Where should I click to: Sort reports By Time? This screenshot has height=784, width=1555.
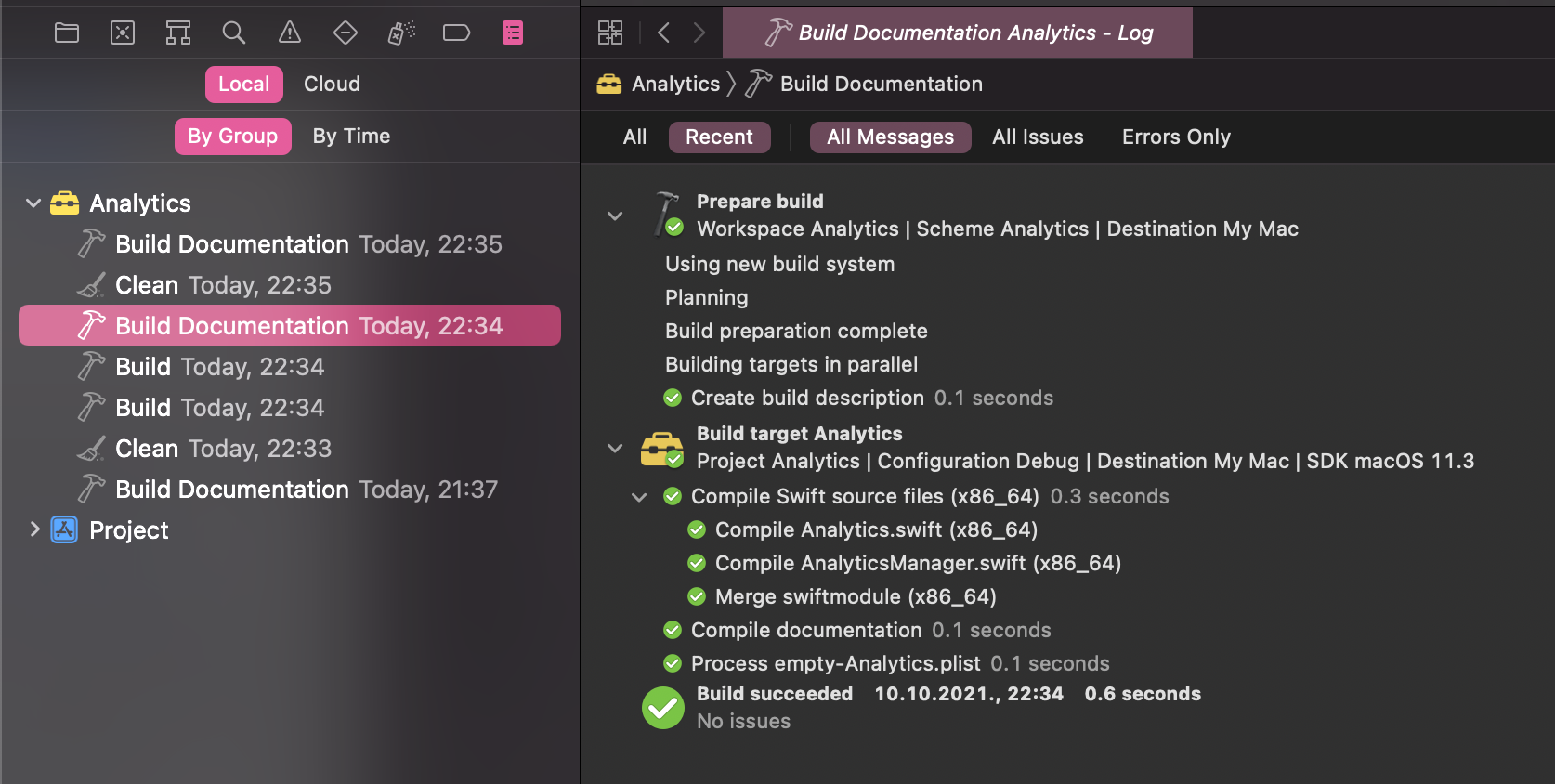(x=351, y=137)
